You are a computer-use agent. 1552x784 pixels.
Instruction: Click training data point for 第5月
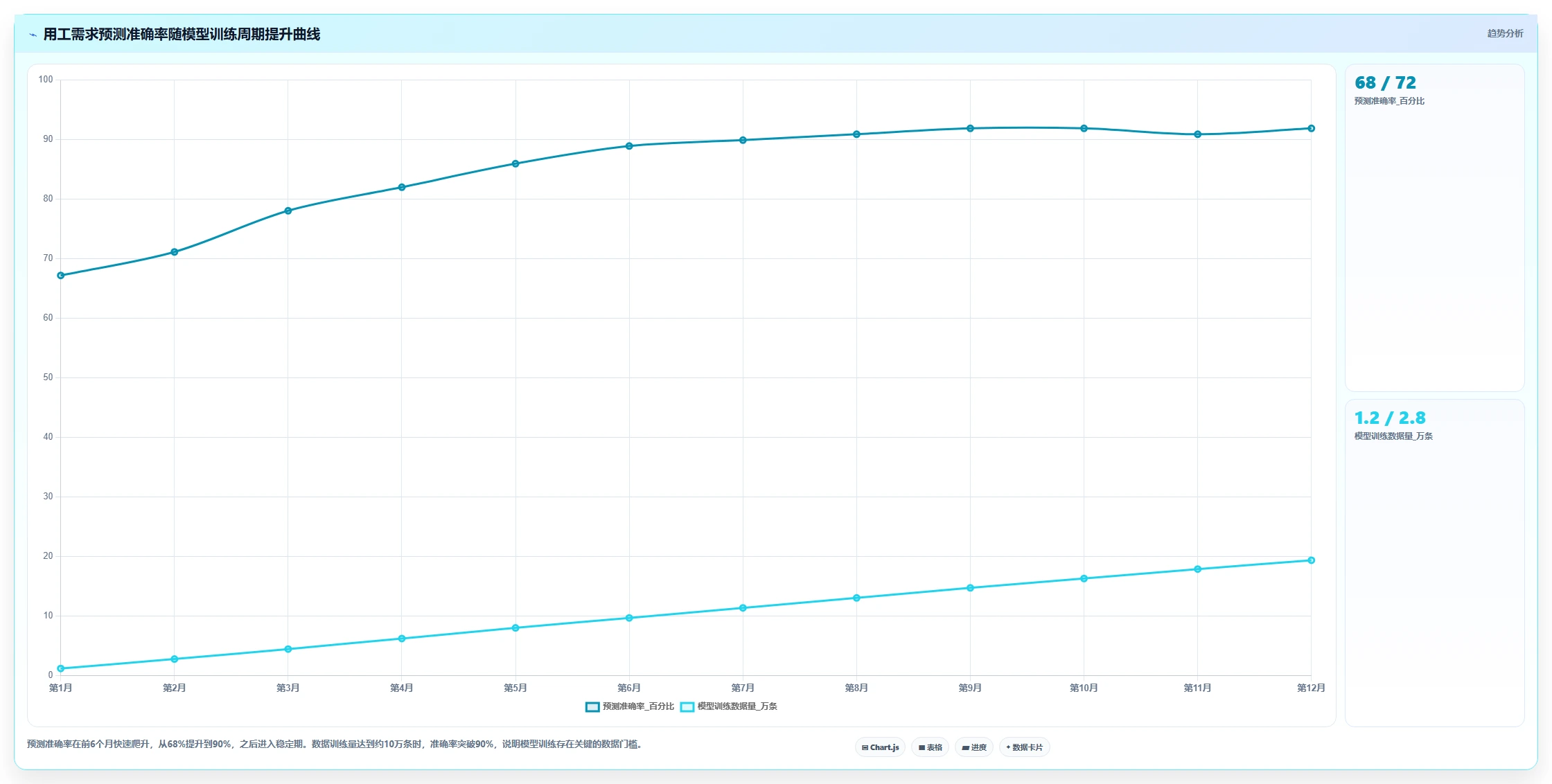point(515,628)
